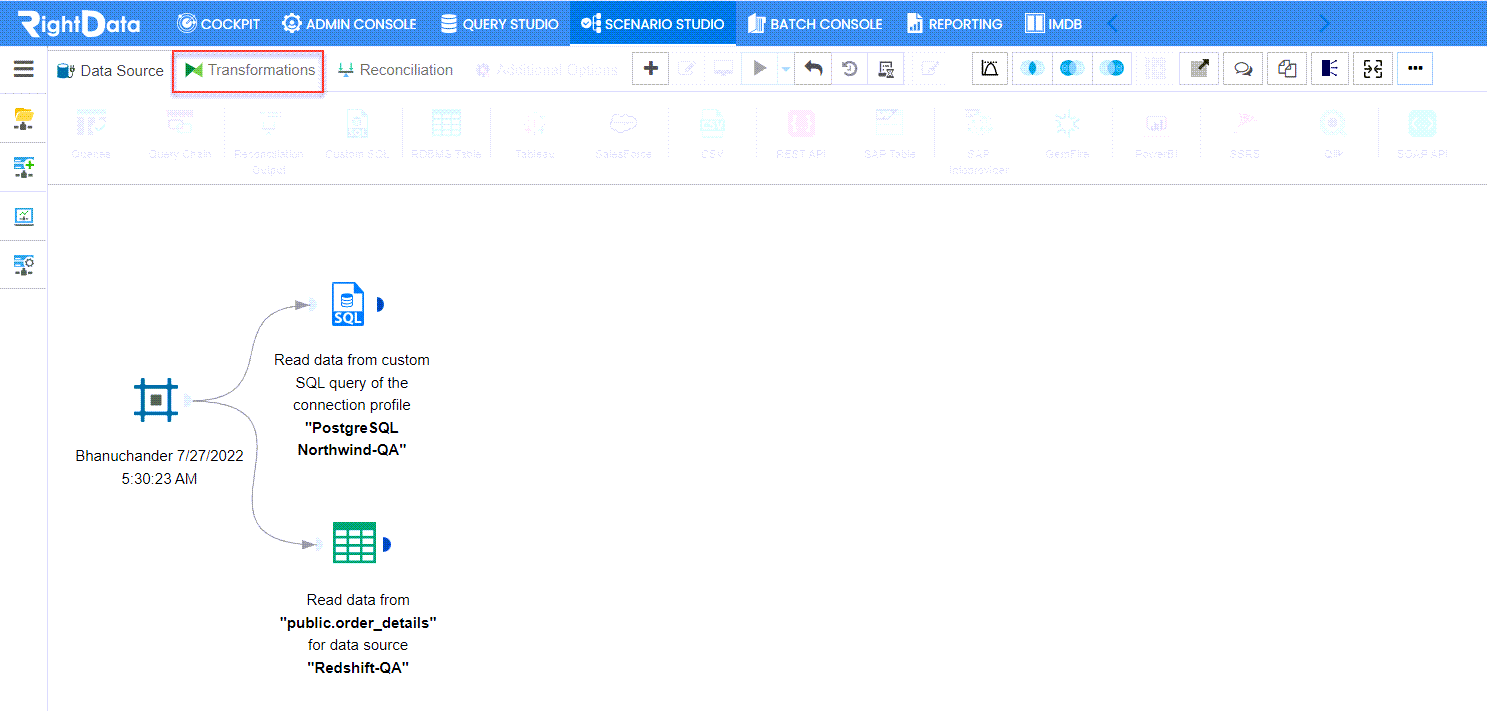Click the undo arrow icon
The height and width of the screenshot is (711, 1487).
click(814, 68)
